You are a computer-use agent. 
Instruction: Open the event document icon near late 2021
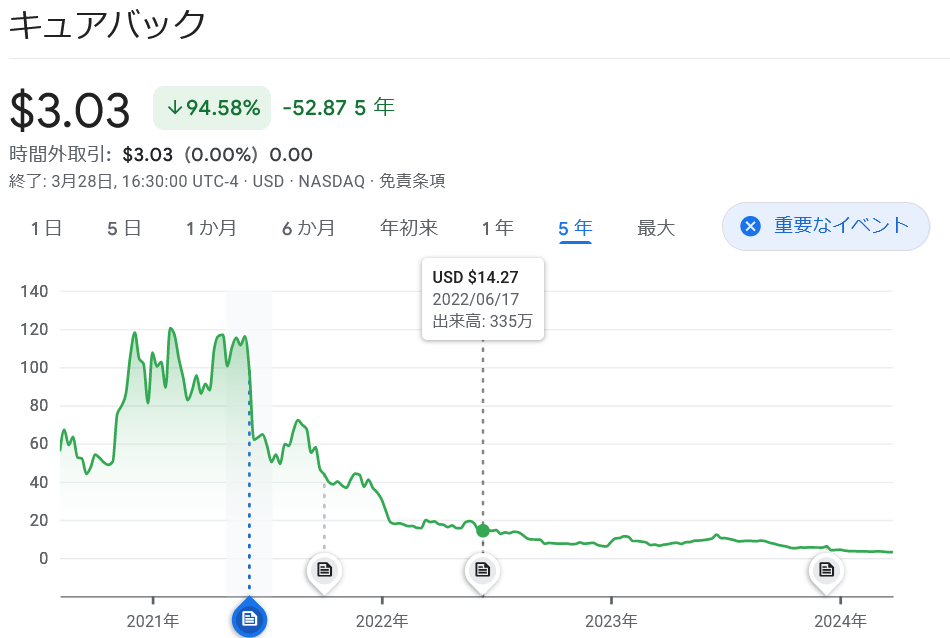pos(324,571)
